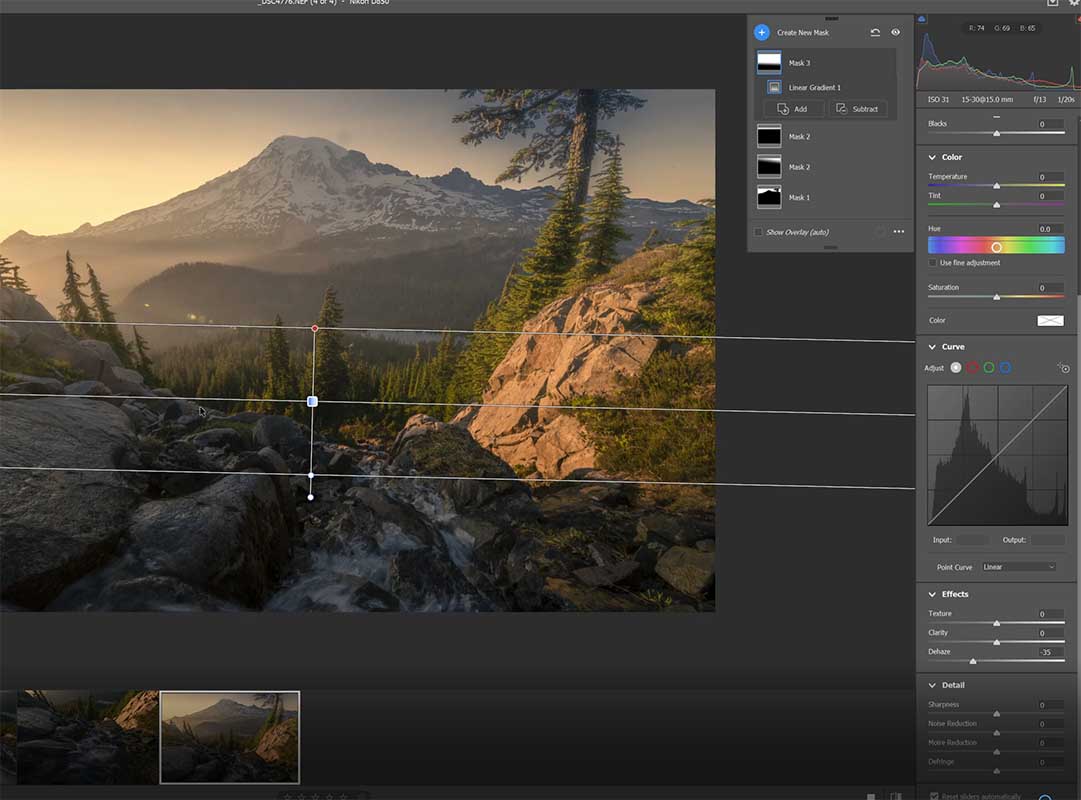Open the masks panel three-dots menu
The height and width of the screenshot is (800, 1081).
click(x=899, y=232)
